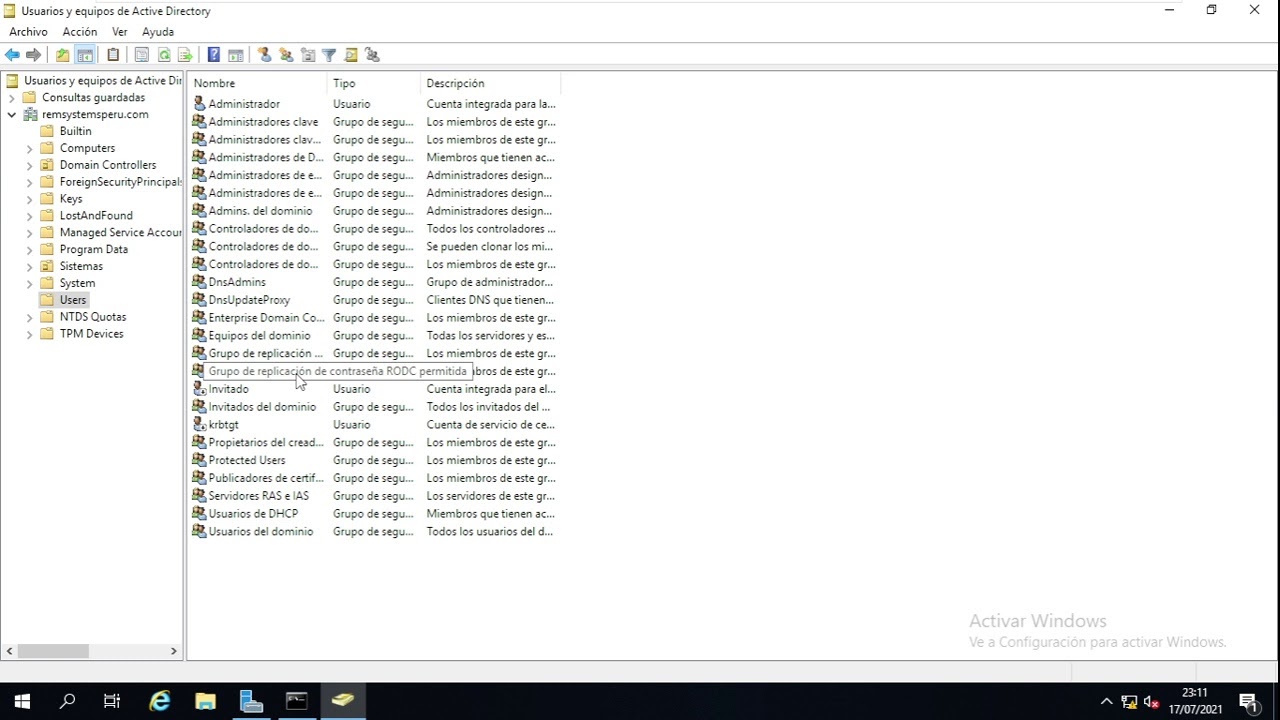Expand the Keys container
Image resolution: width=1280 pixels, height=720 pixels.
[30, 200]
